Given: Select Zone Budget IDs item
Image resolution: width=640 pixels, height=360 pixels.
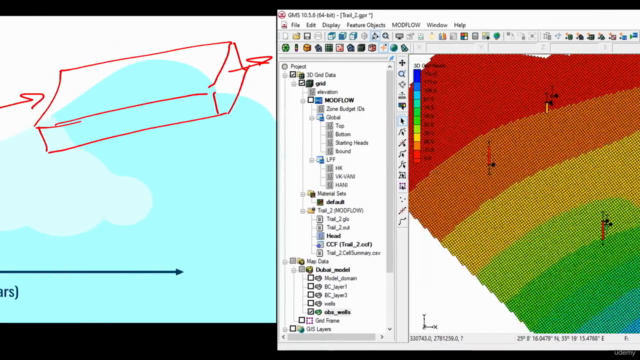Looking at the screenshot, I should (x=345, y=109).
